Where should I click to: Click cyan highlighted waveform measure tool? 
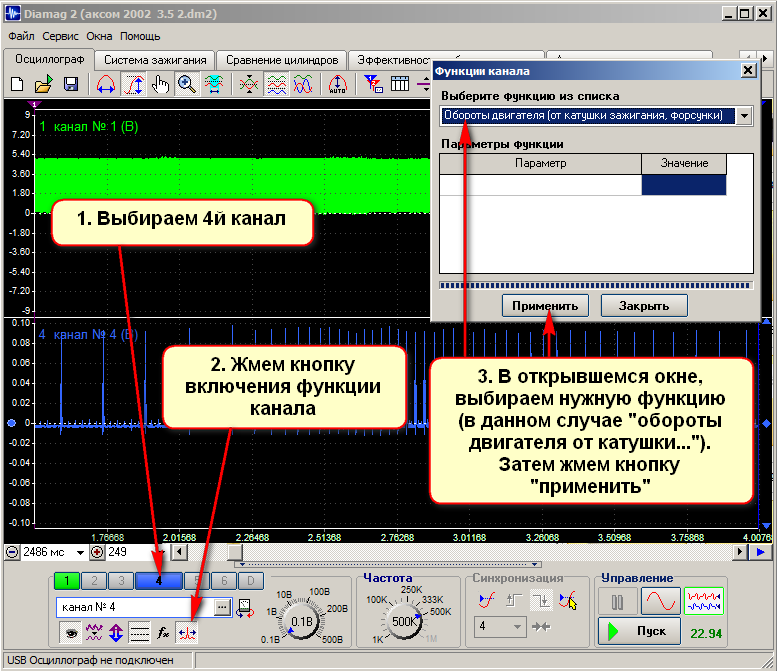(x=214, y=84)
